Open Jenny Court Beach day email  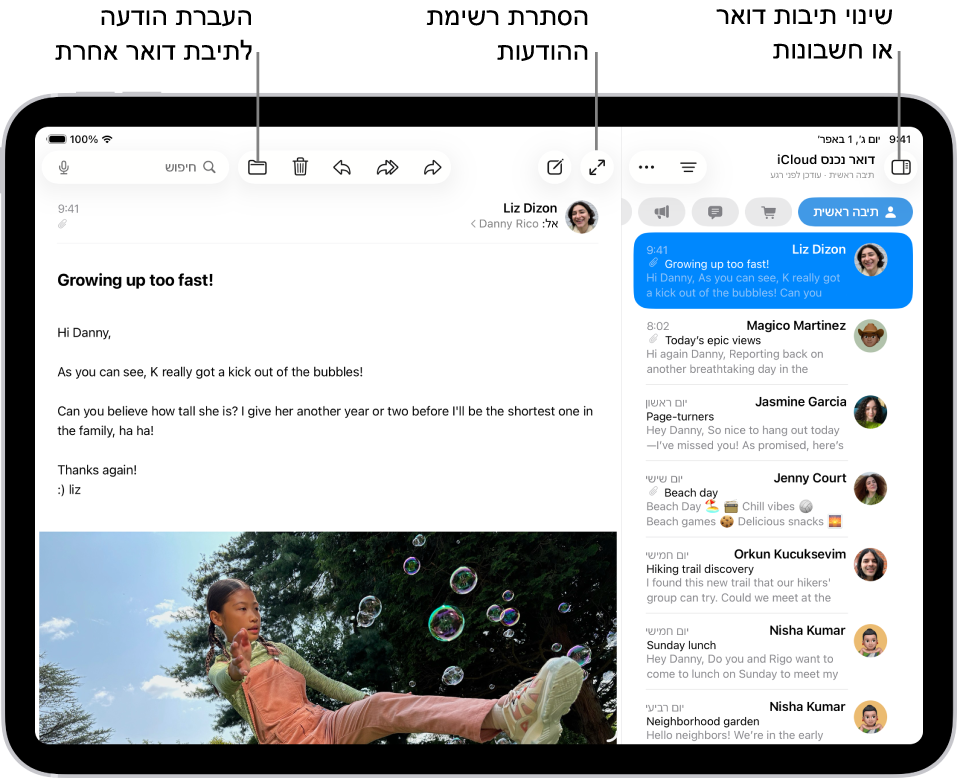click(x=773, y=499)
